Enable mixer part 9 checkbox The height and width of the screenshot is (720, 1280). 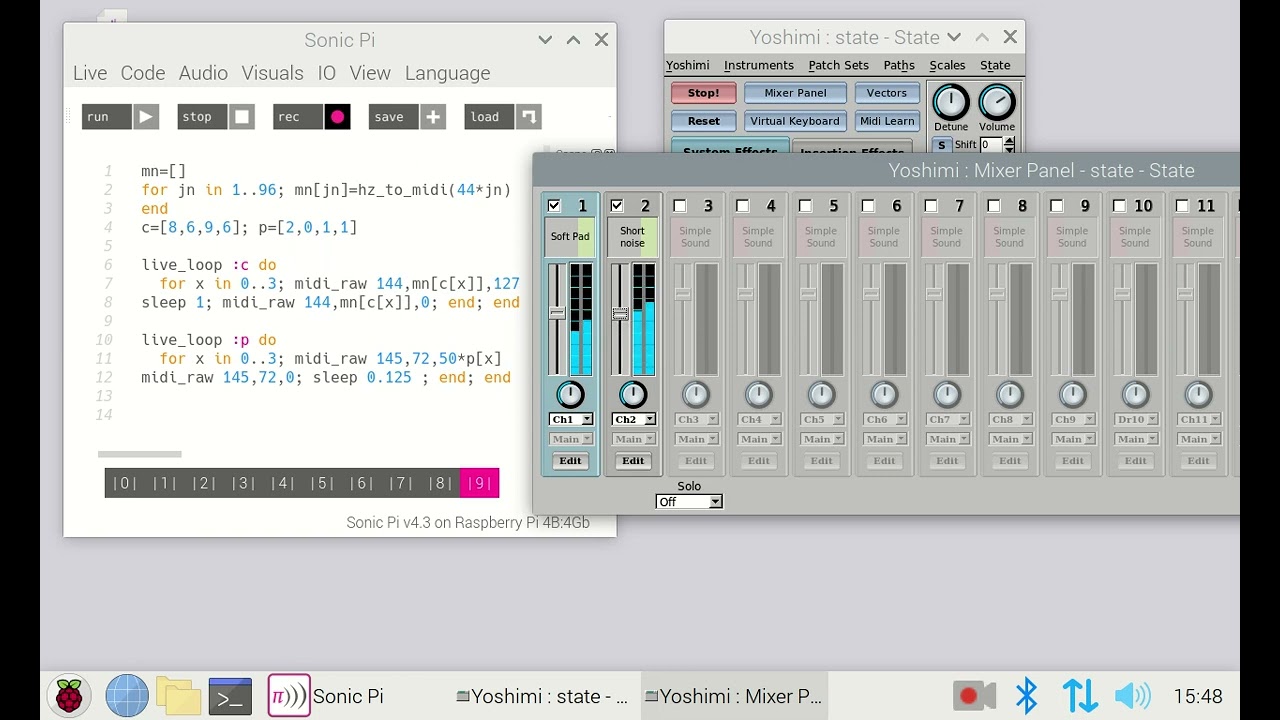(1057, 206)
